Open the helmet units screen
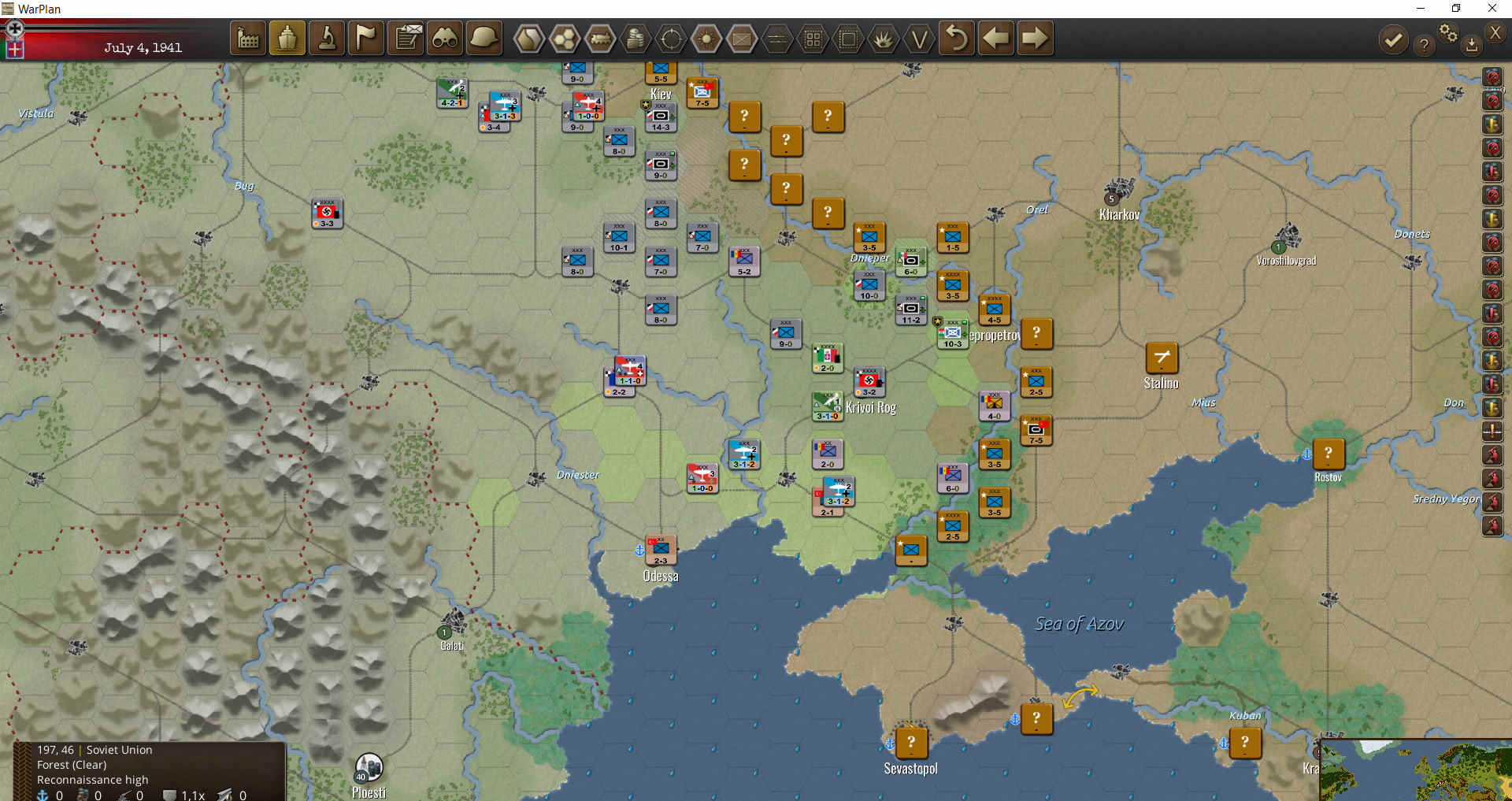This screenshot has width=1512, height=801. pyautogui.click(x=484, y=38)
